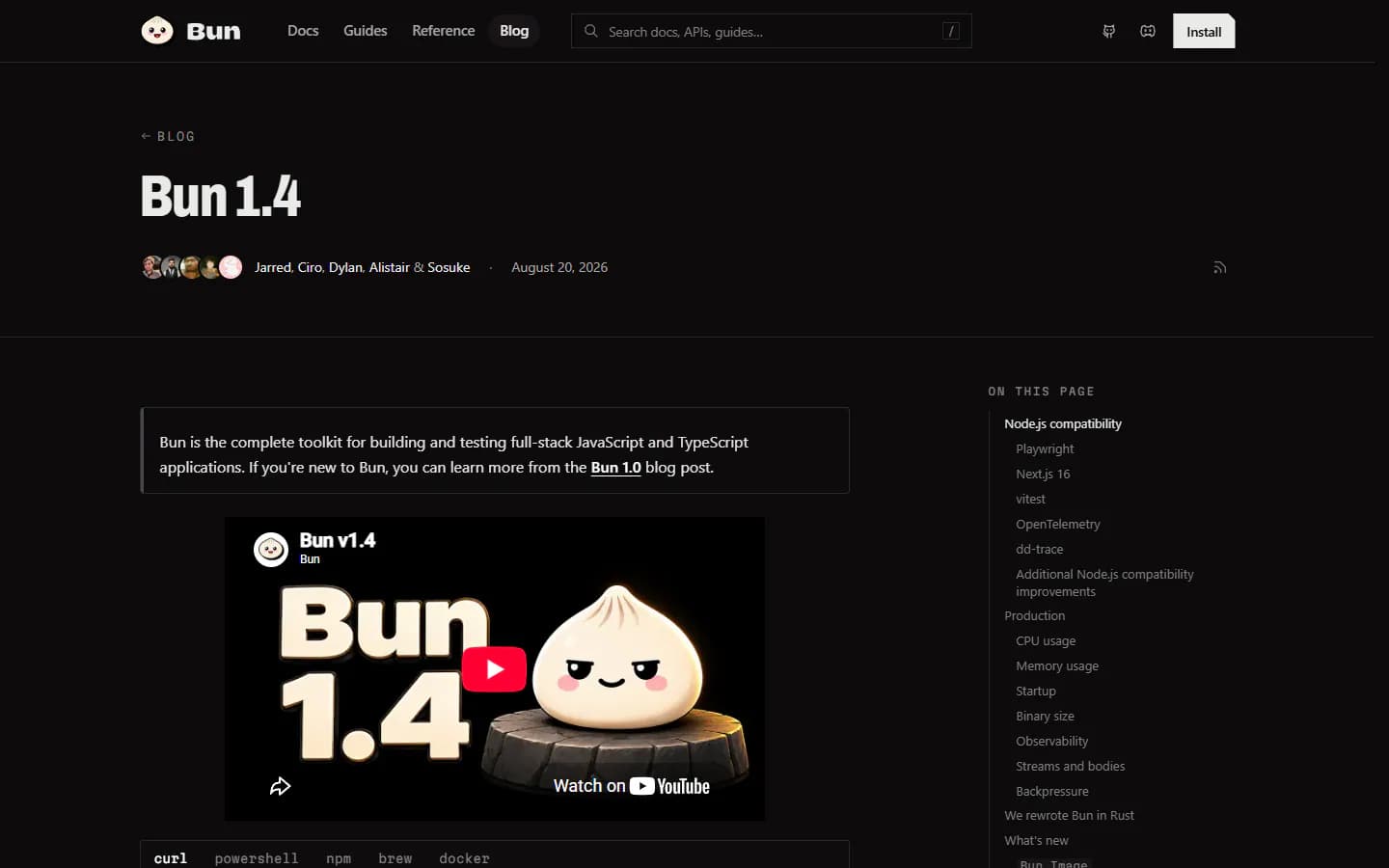
Task: Jump to Playwright section
Action: point(1045,448)
